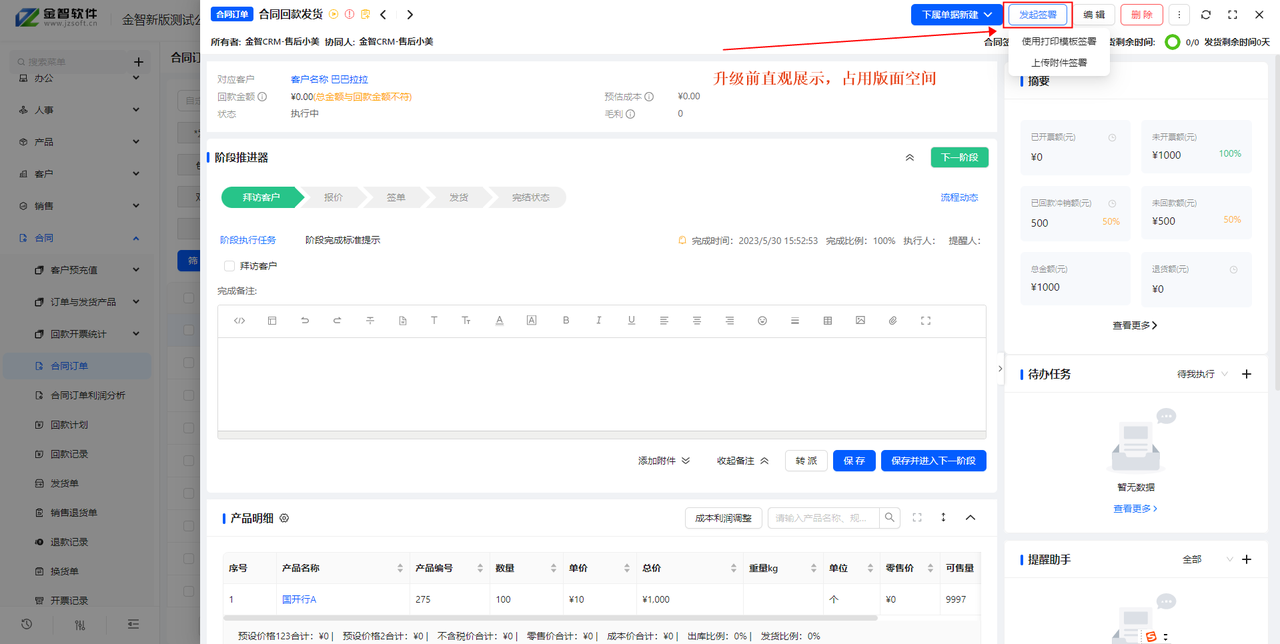Click the 保存 button below remarks
Viewport: 1280px width, 644px height.
click(x=854, y=461)
